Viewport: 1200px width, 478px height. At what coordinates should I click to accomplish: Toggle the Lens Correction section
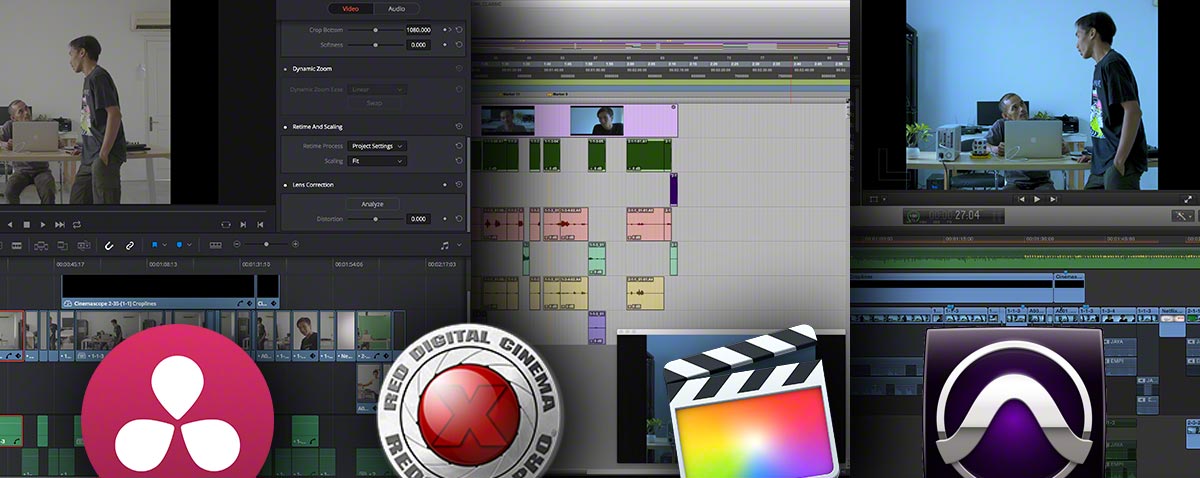coord(285,185)
